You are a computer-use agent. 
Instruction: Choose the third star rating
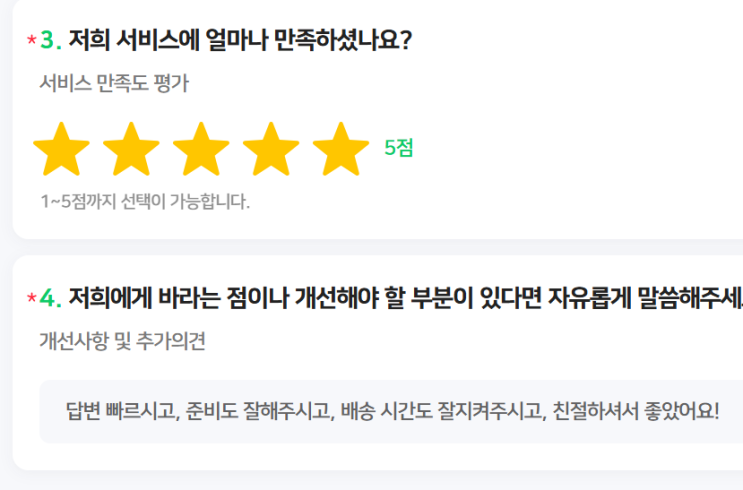[x=201, y=150]
